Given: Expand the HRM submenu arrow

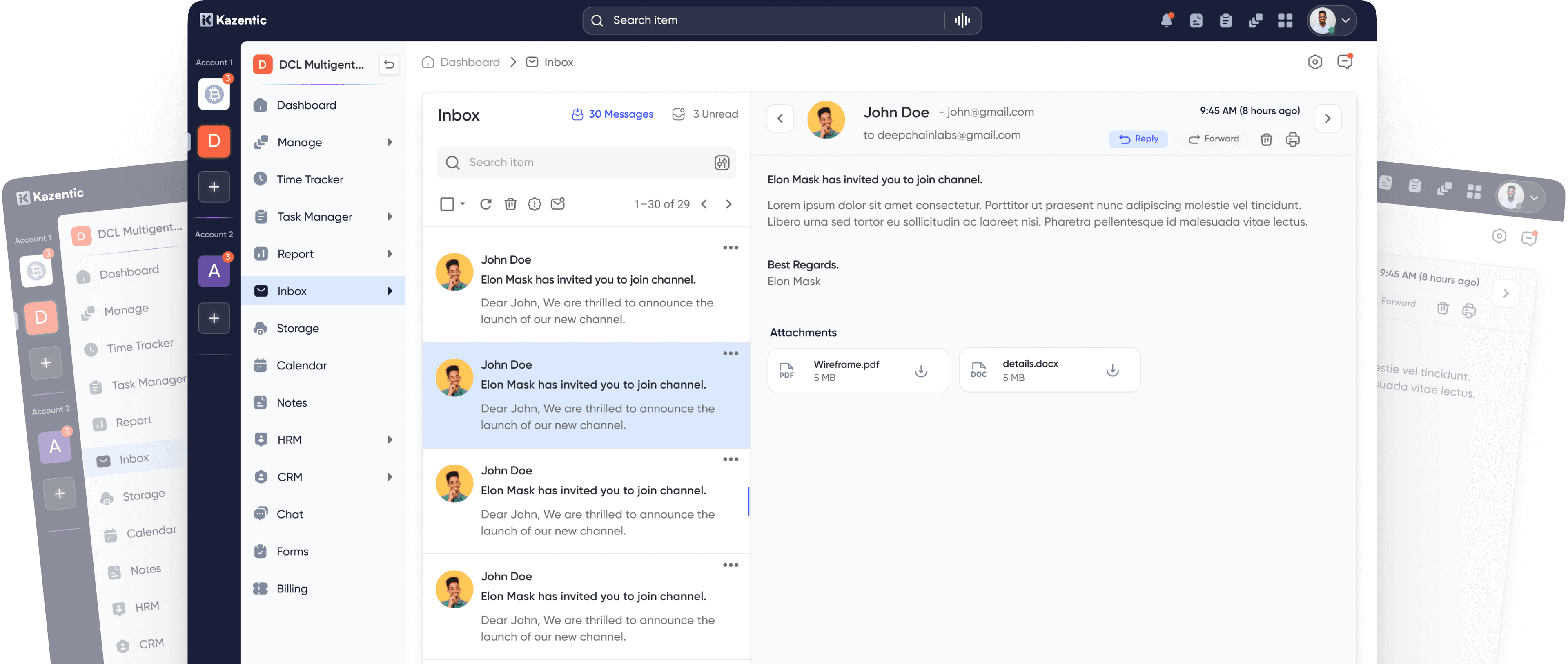Looking at the screenshot, I should pyautogui.click(x=390, y=439).
